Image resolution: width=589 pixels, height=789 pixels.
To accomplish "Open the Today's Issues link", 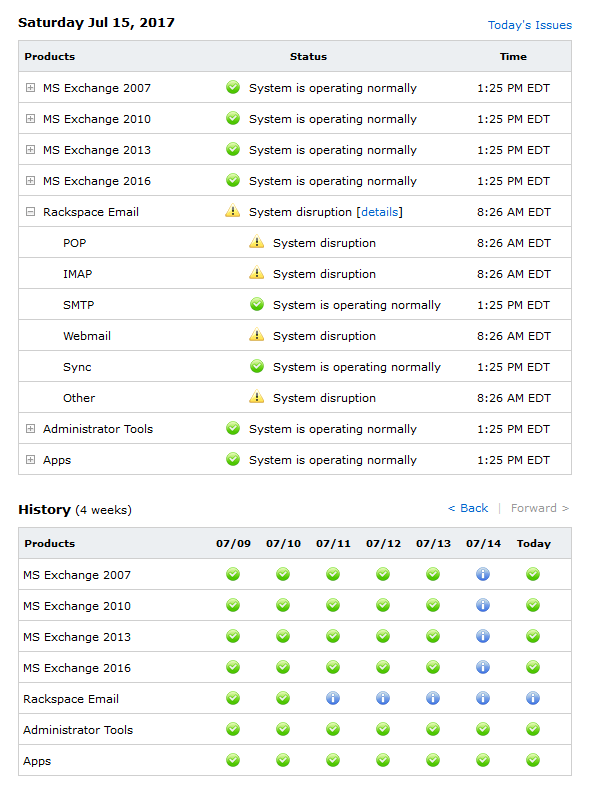I will [530, 25].
